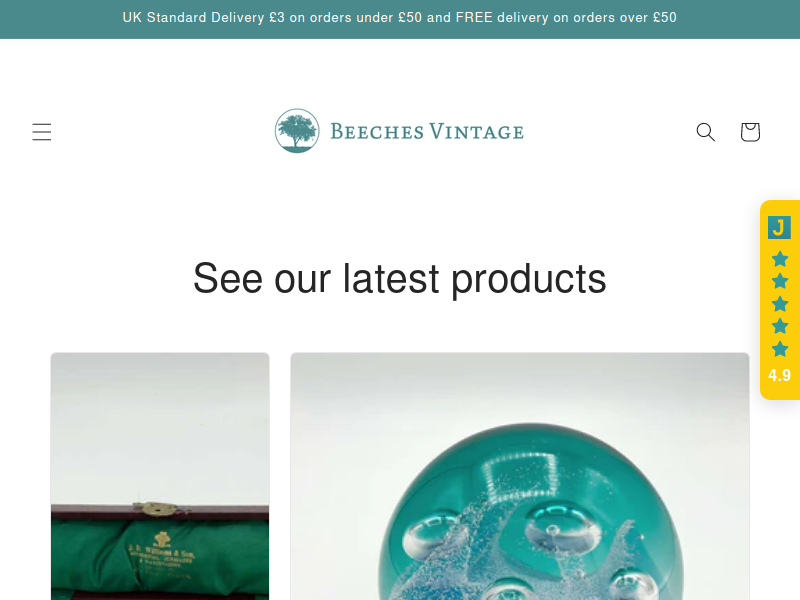Select the top star in reviews widget
Viewport: 800px width, 600px height.
[780, 259]
